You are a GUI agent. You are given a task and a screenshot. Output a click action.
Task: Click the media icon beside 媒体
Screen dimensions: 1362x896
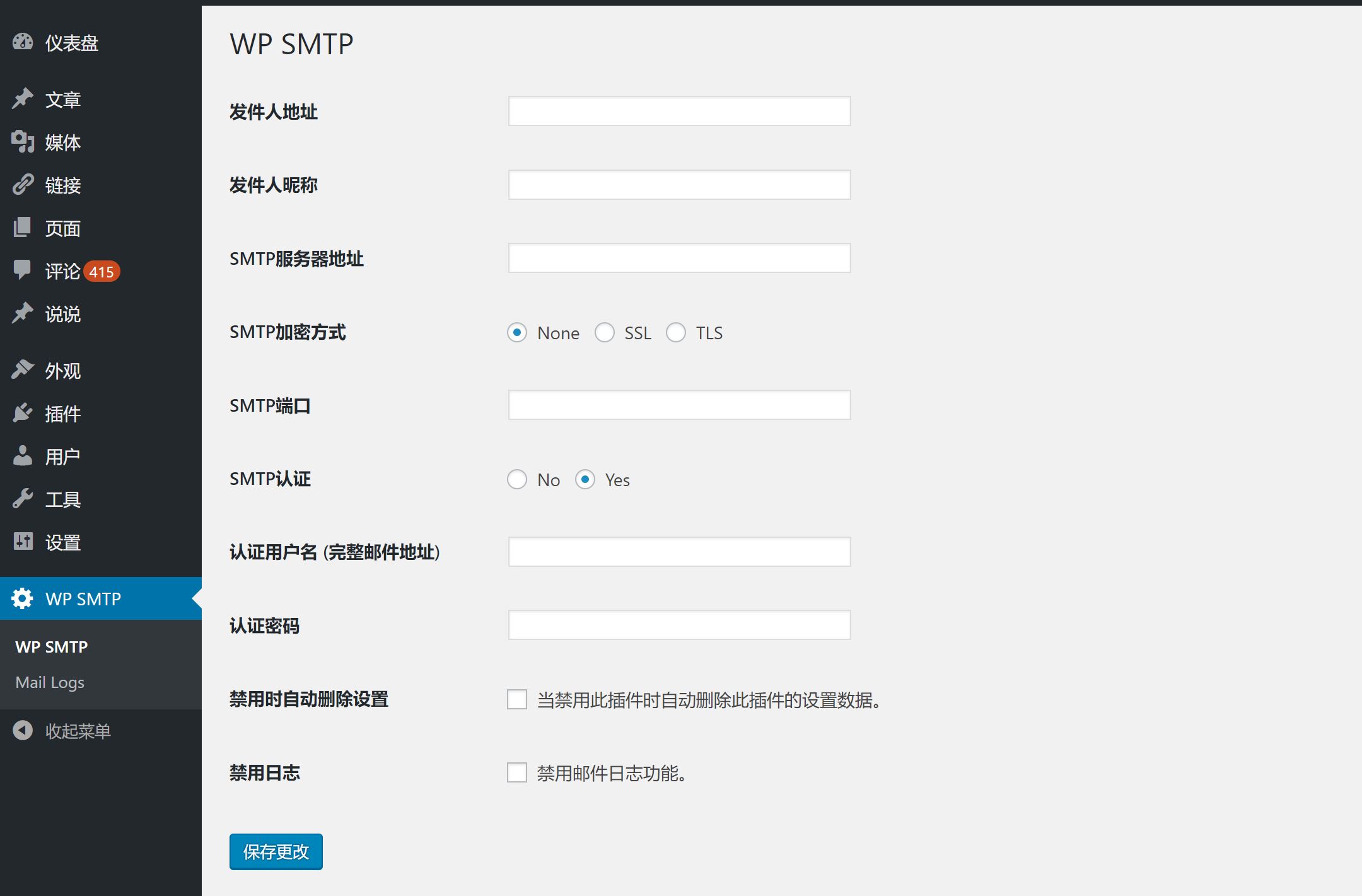pyautogui.click(x=23, y=142)
